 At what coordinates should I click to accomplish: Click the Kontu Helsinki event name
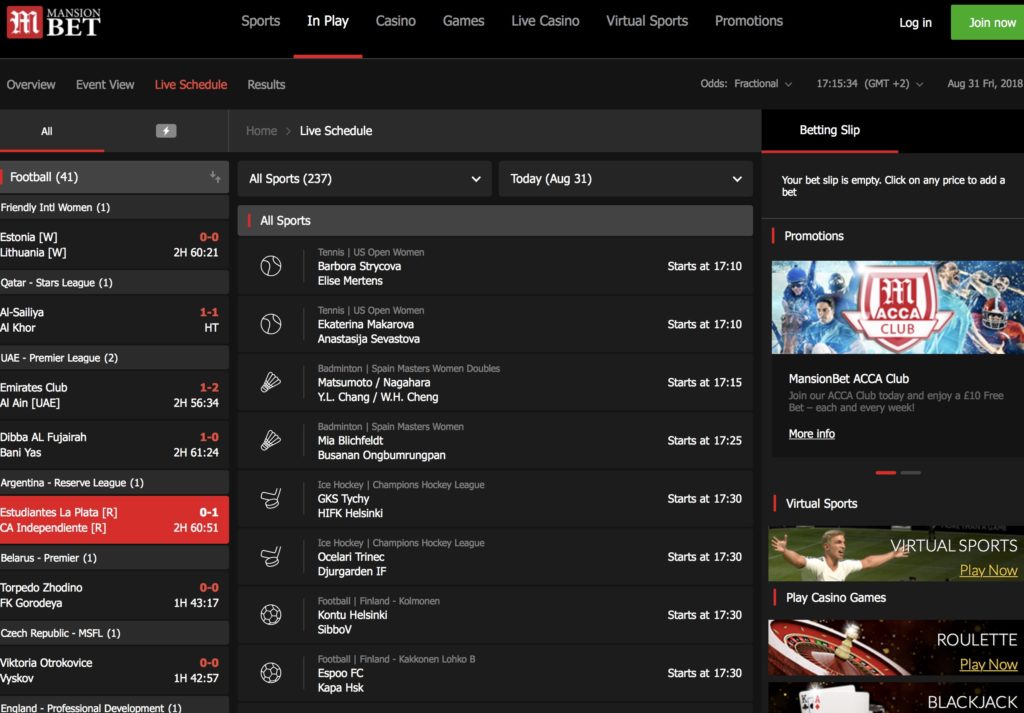[352, 615]
